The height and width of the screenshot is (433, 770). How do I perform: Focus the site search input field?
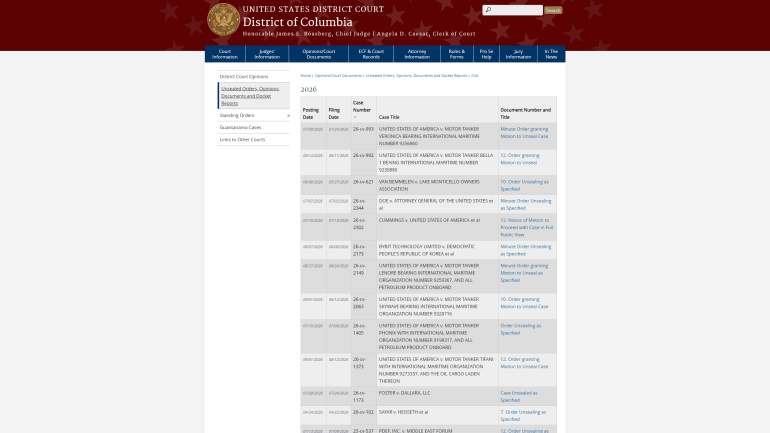(512, 10)
